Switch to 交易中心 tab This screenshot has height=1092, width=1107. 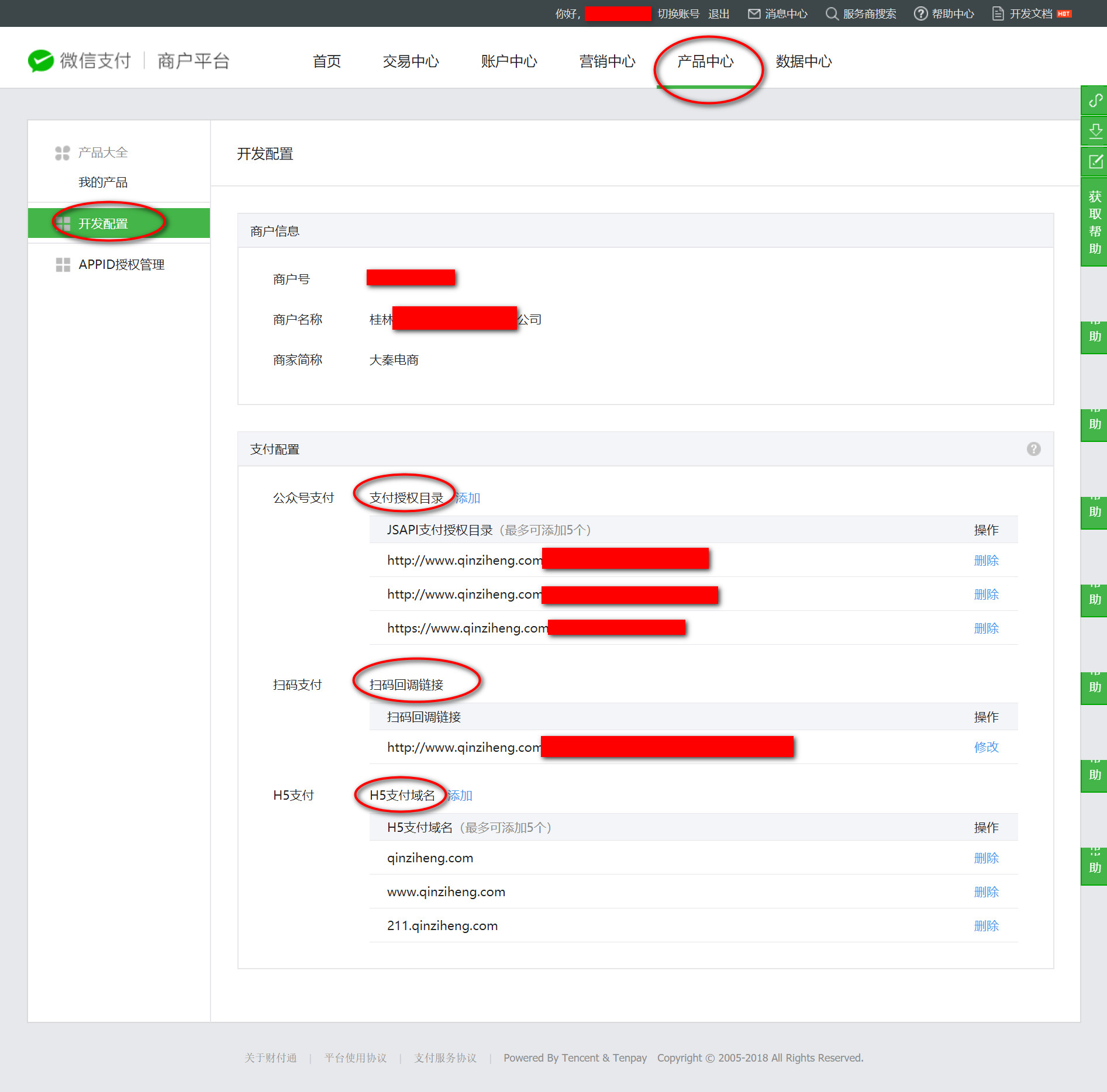[x=411, y=61]
